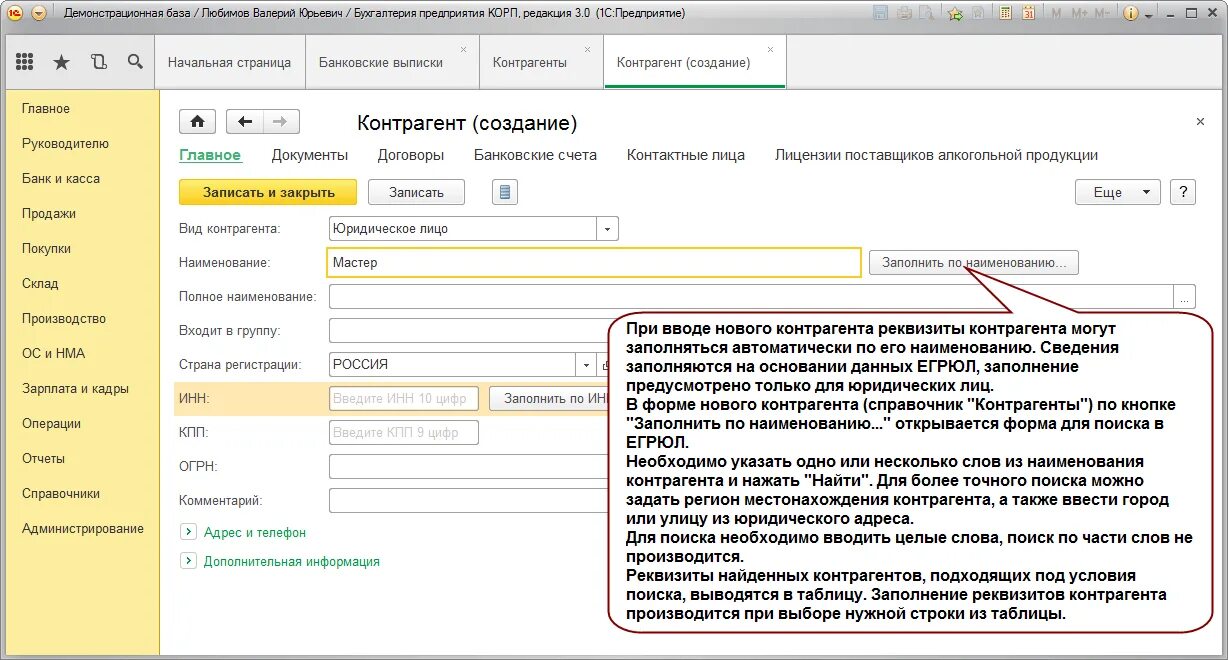
Task: Open Руководителю sidebar section
Action: [x=65, y=143]
